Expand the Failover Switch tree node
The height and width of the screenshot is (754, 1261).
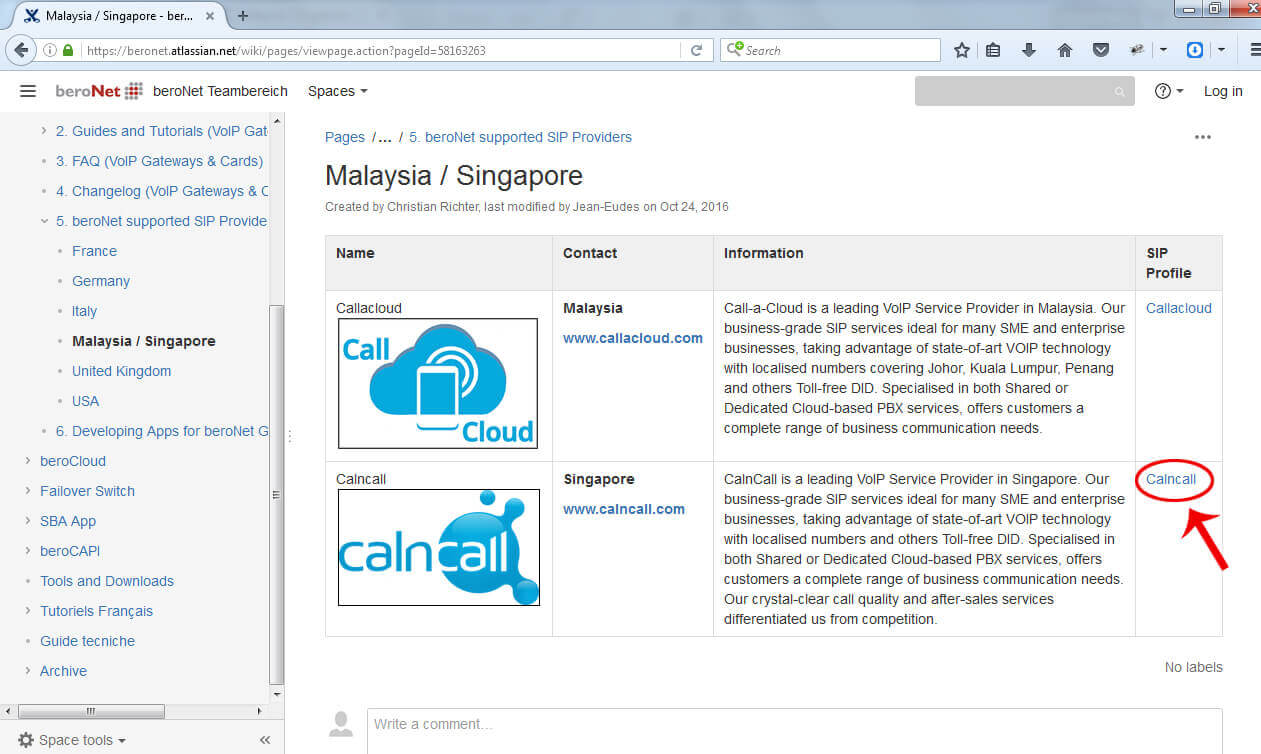pyautogui.click(x=28, y=491)
